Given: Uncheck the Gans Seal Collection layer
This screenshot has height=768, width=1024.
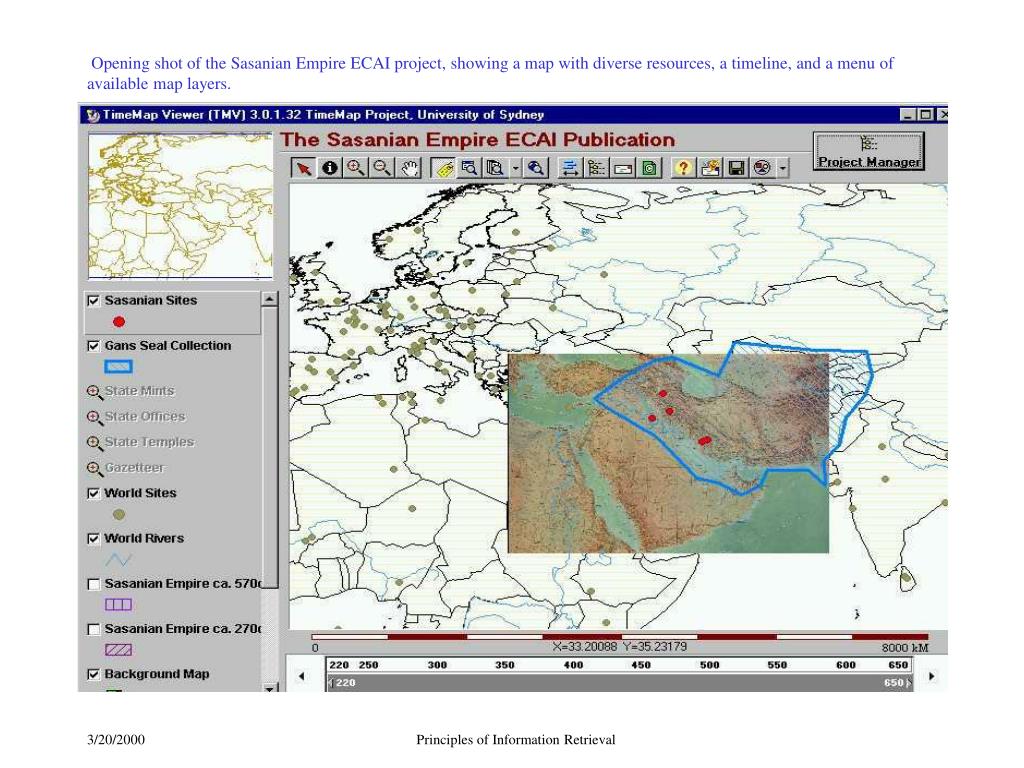Looking at the screenshot, I should pos(93,345).
